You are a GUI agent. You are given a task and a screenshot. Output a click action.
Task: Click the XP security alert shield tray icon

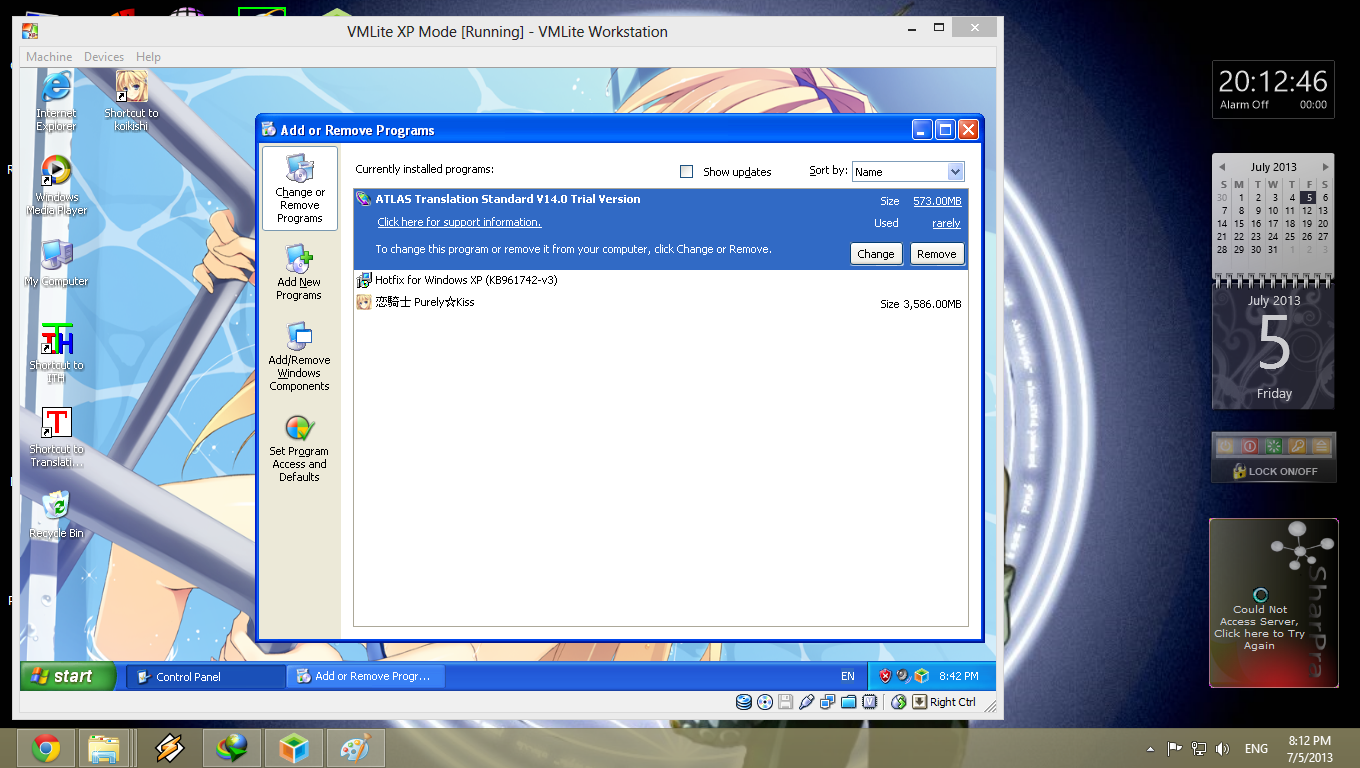pyautogui.click(x=885, y=676)
